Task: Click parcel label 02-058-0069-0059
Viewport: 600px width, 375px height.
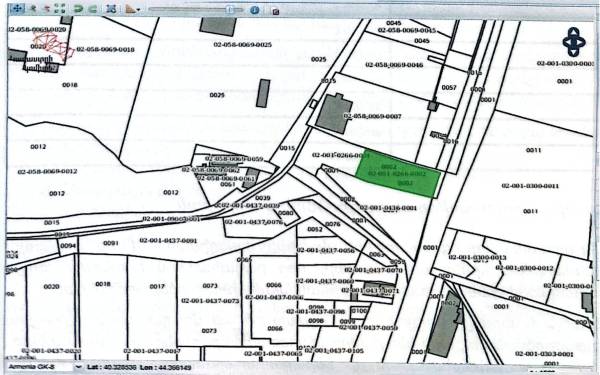Action: 234,159
